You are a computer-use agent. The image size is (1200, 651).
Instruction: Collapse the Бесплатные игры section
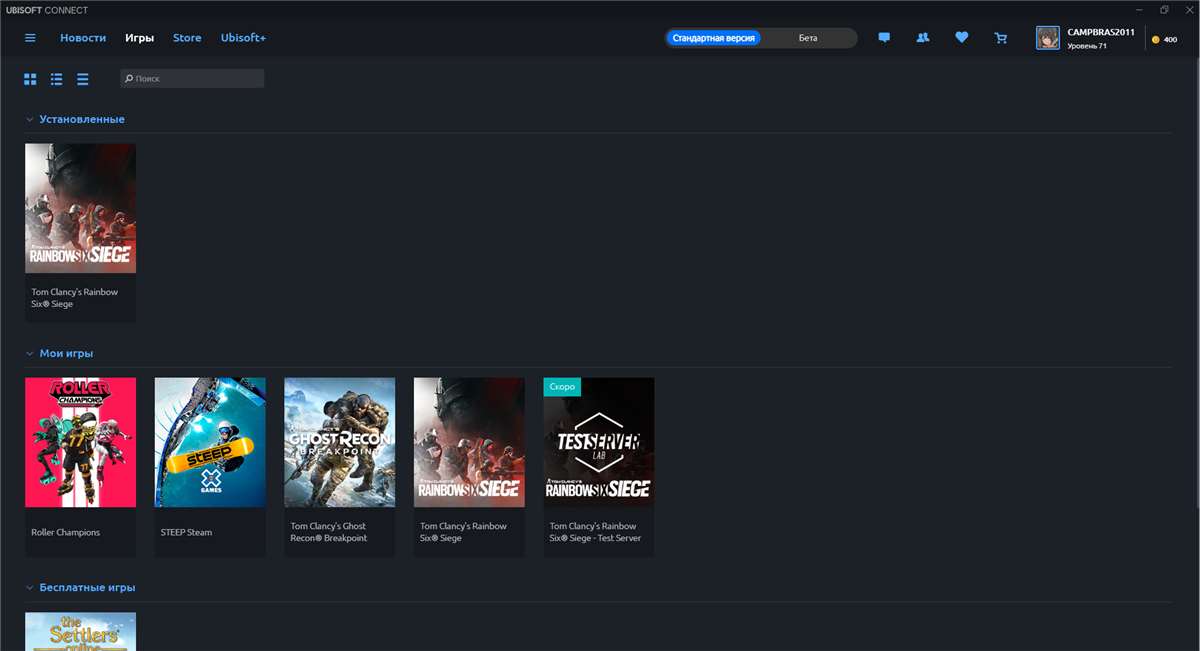[x=30, y=587]
